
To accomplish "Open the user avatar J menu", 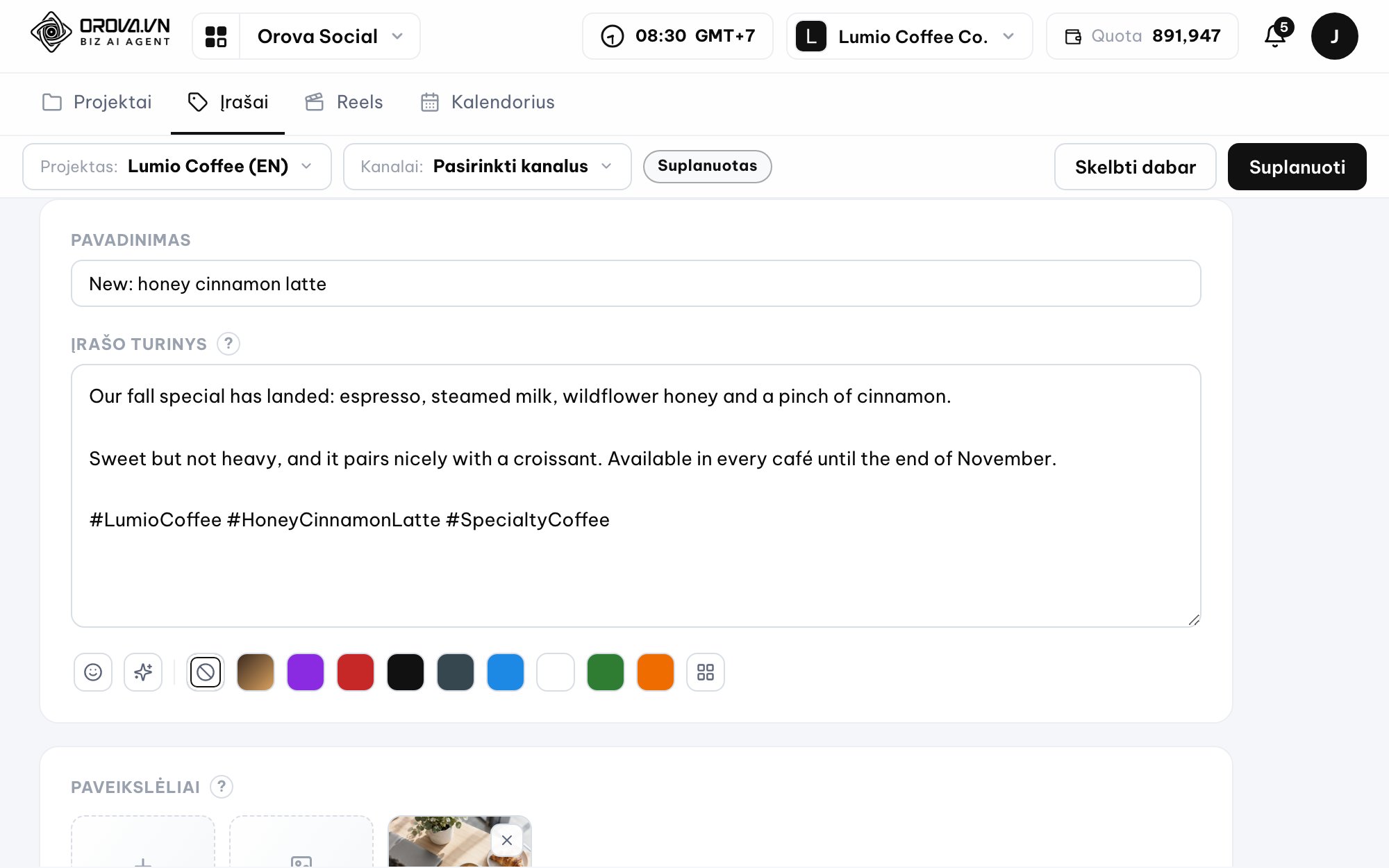I will click(x=1334, y=36).
